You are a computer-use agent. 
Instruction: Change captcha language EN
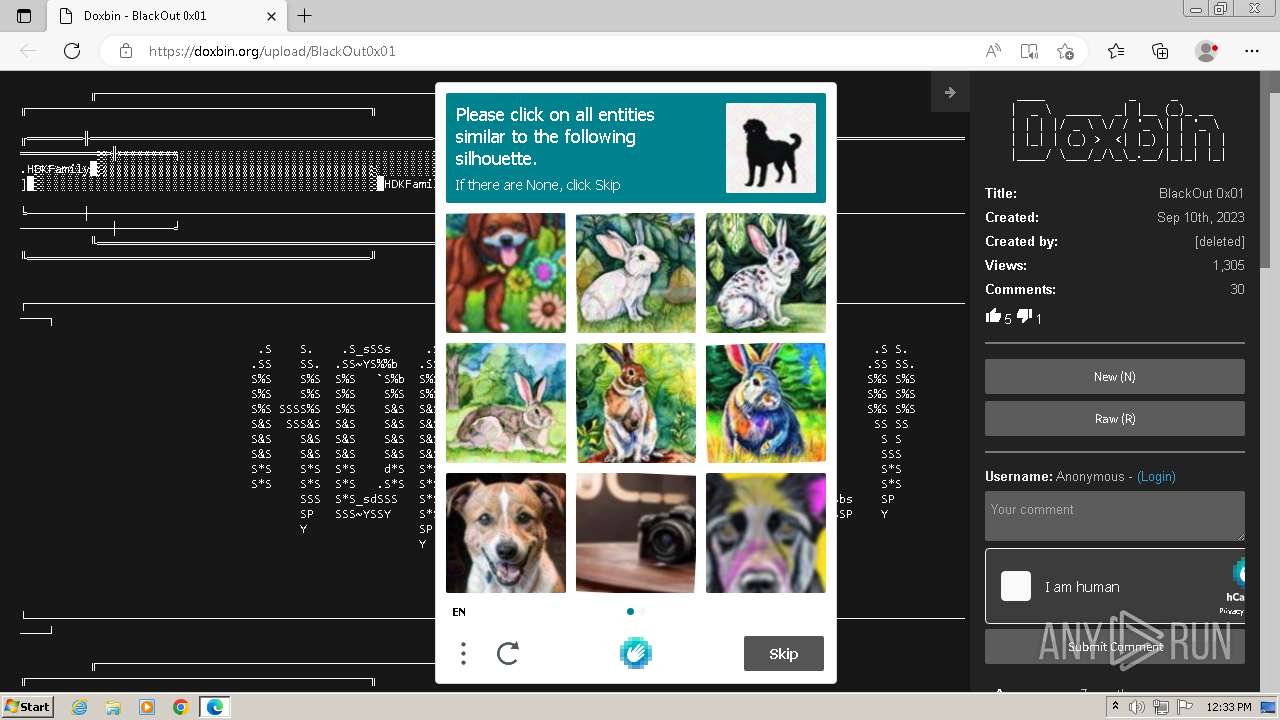[x=459, y=612]
